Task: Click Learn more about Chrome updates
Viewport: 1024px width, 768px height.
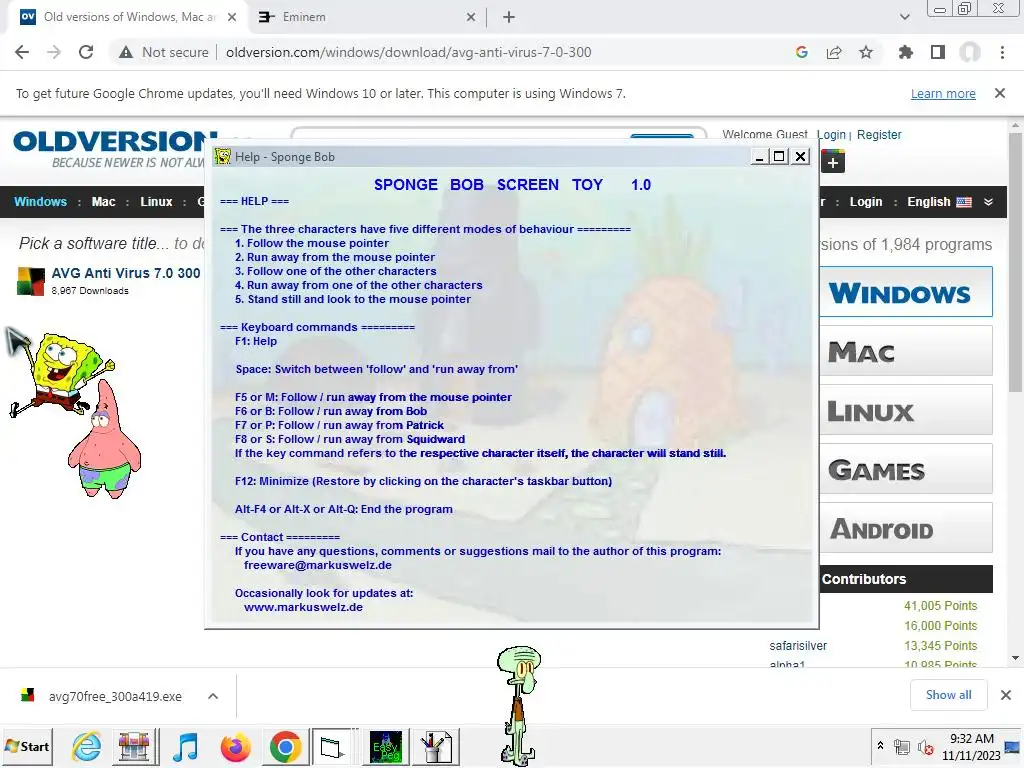Action: [x=943, y=93]
